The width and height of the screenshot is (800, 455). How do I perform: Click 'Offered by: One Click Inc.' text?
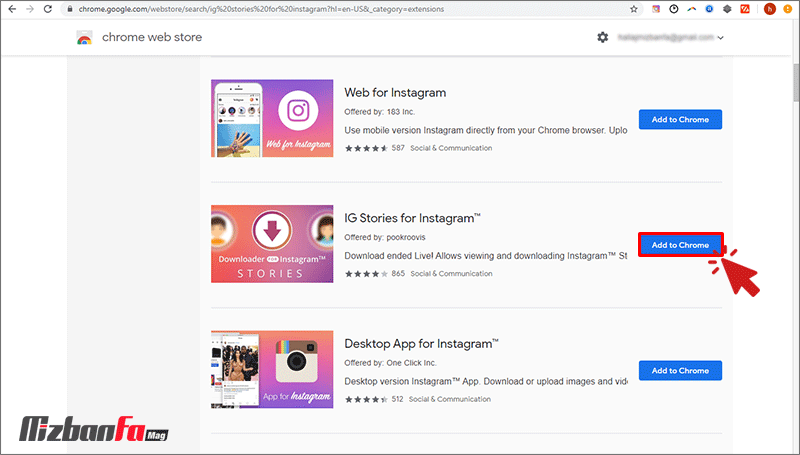click(x=390, y=363)
